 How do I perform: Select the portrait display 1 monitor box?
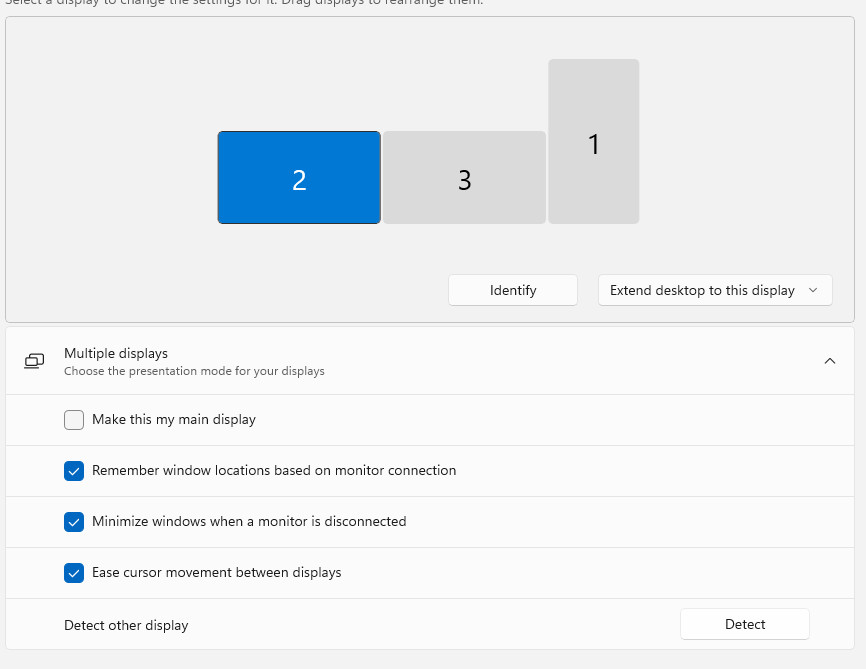[593, 142]
